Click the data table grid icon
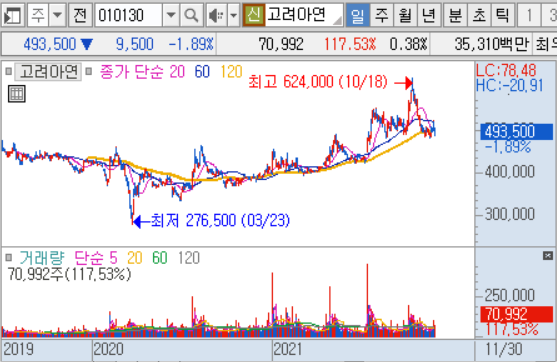This screenshot has height=362, width=557. click(x=17, y=94)
